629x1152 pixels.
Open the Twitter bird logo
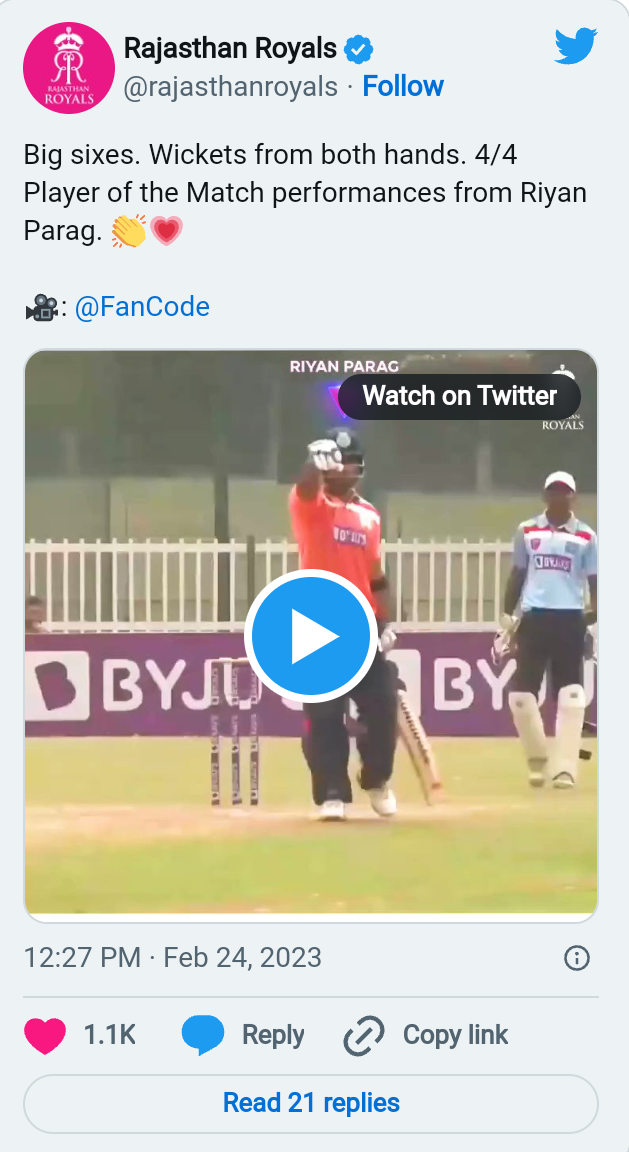[575, 47]
